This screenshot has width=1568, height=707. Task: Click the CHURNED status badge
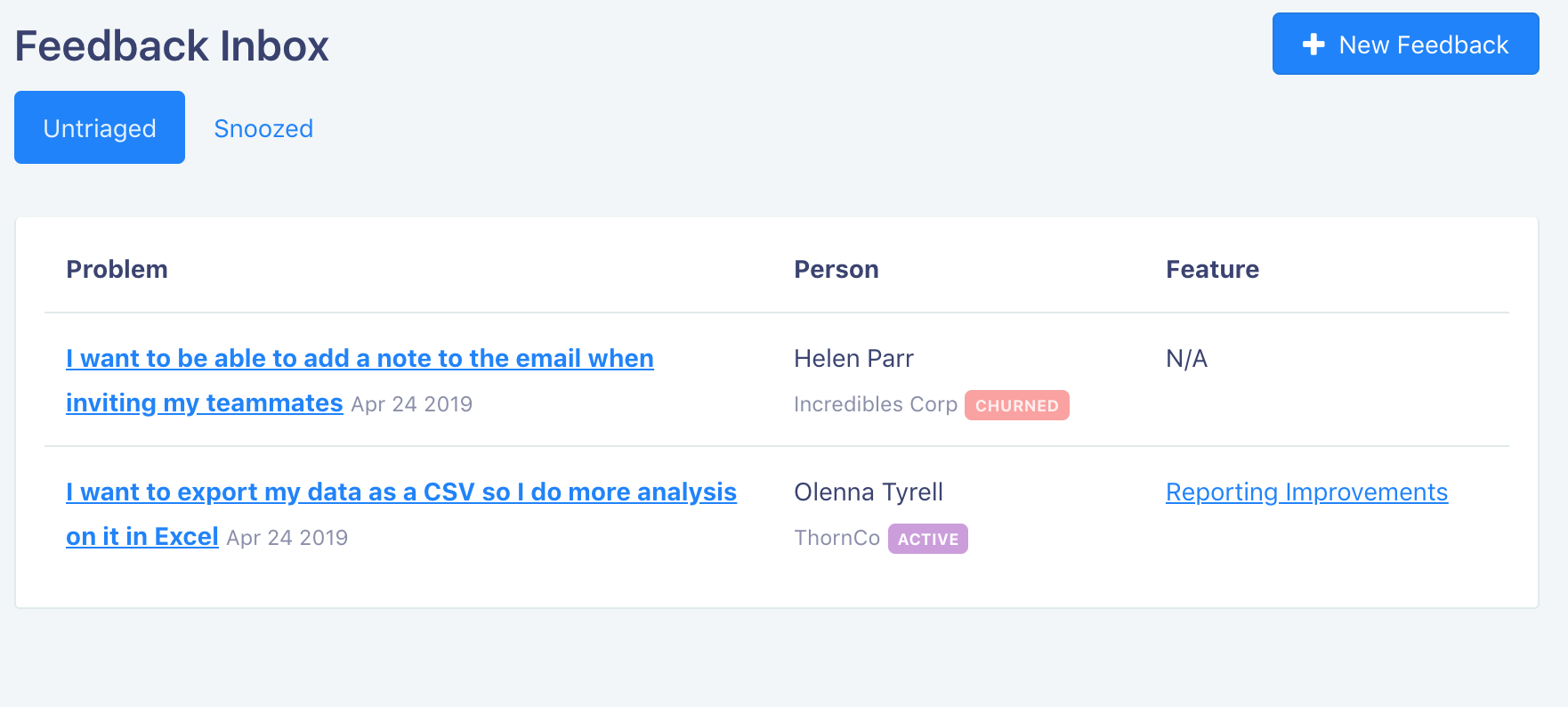tap(1016, 405)
